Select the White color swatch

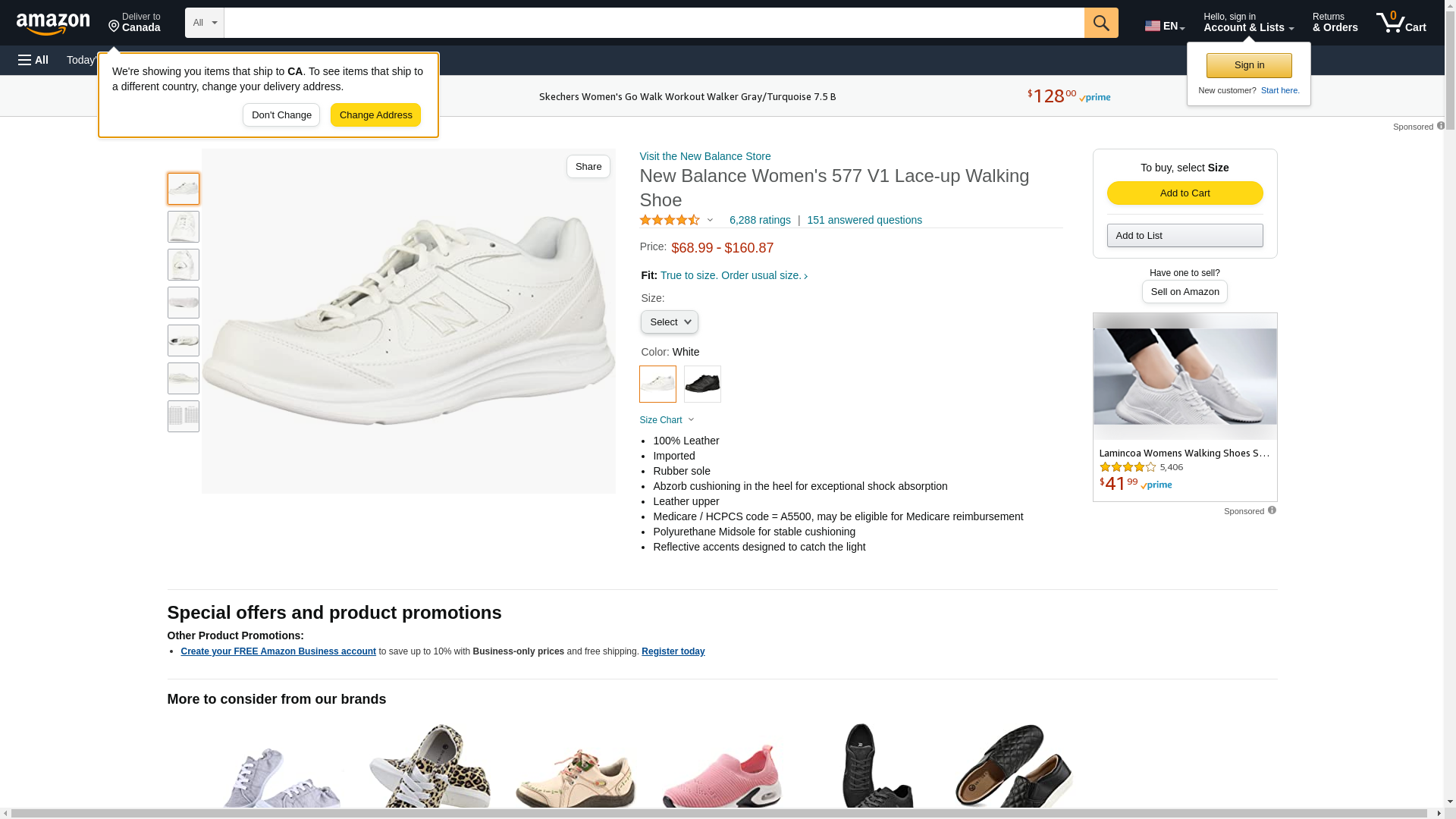657,384
